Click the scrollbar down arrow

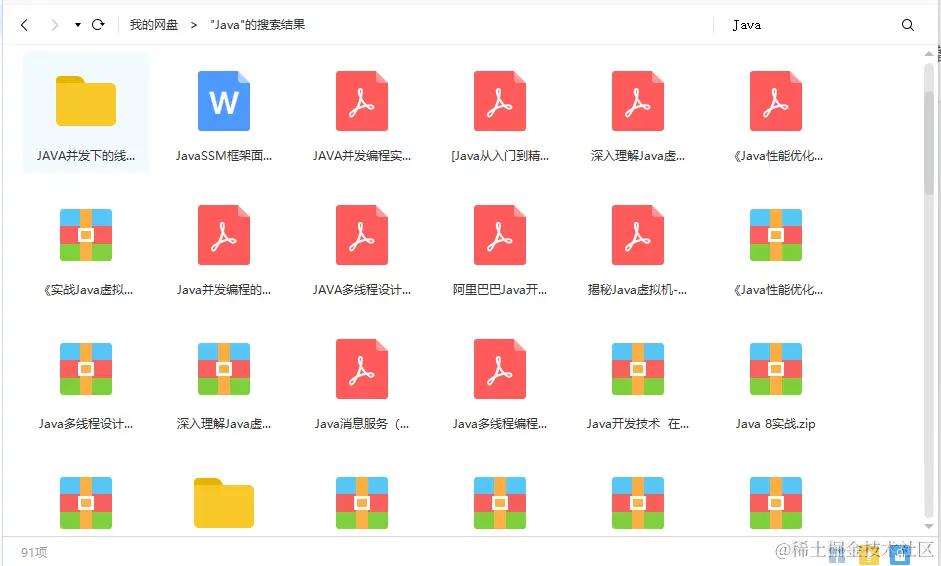(928, 526)
